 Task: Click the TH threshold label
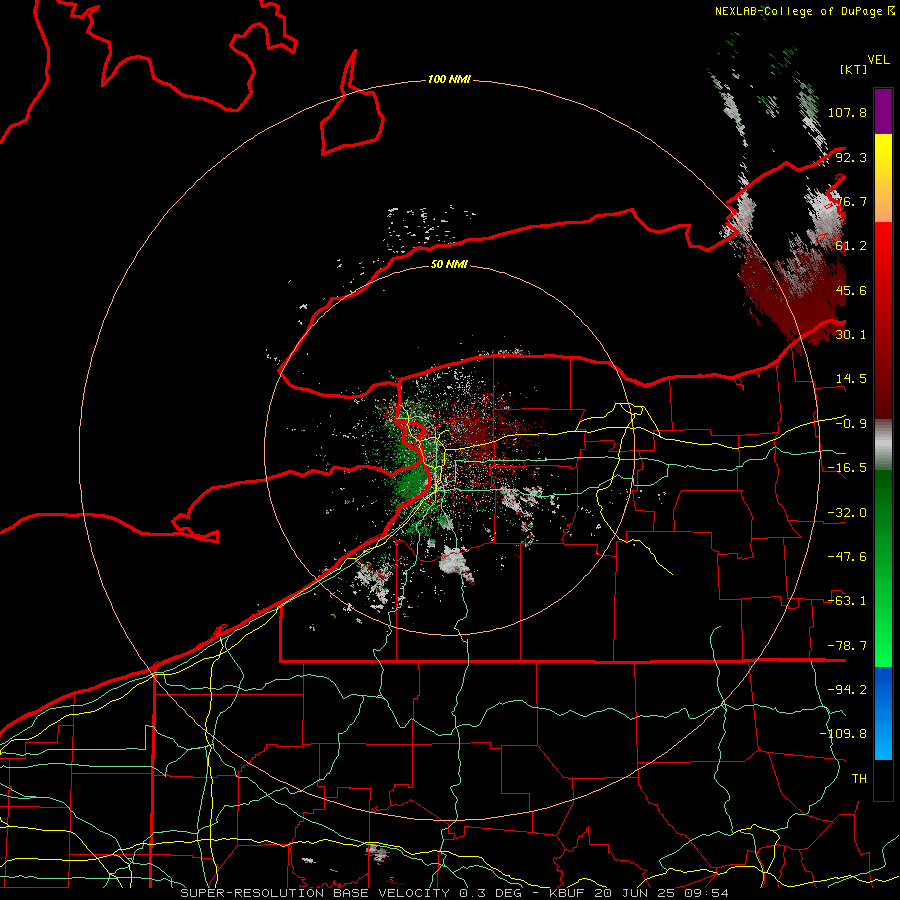coord(859,779)
